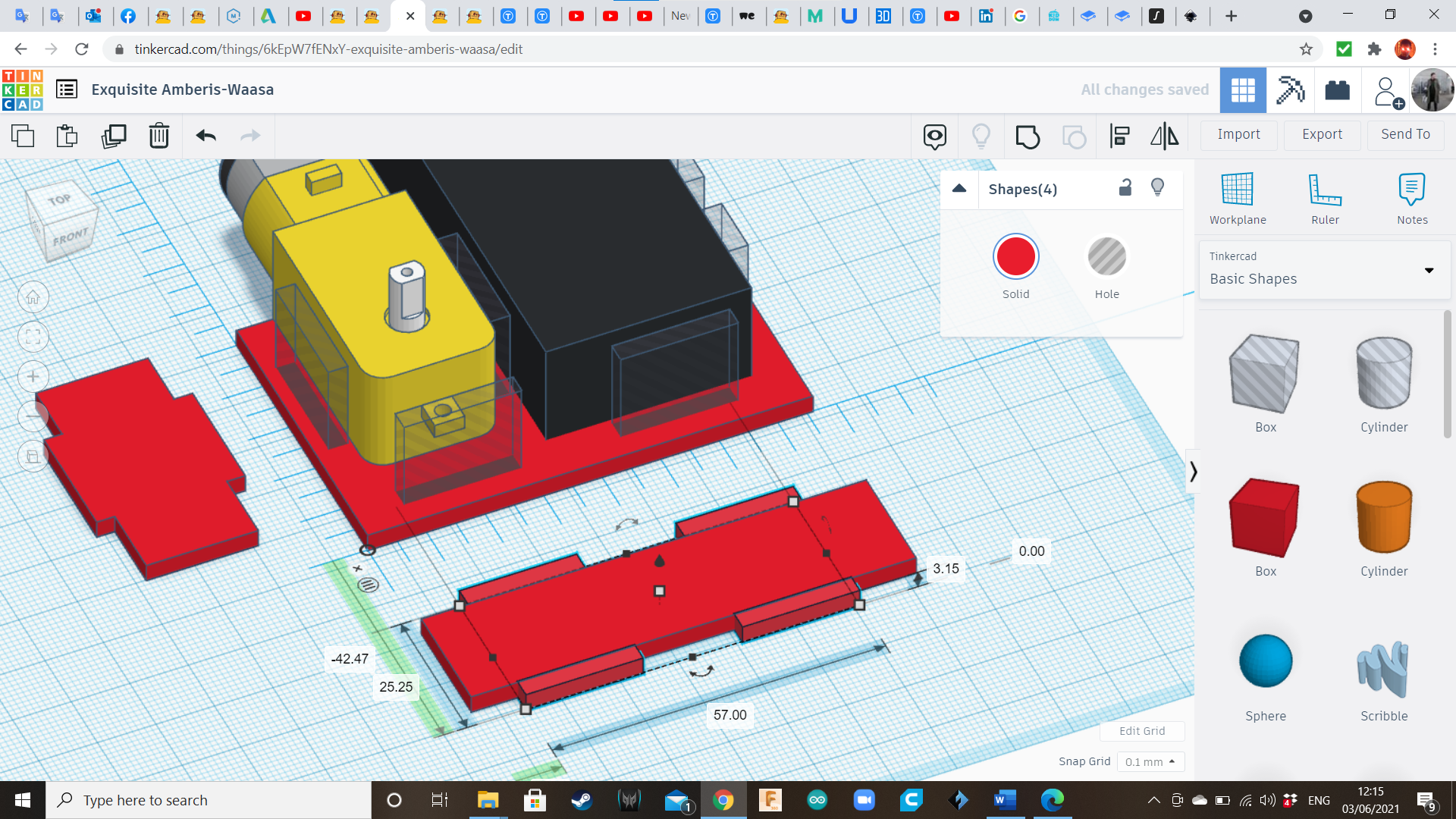Viewport: 1456px width, 819px height.
Task: Open the Notes tool
Action: (x=1412, y=197)
